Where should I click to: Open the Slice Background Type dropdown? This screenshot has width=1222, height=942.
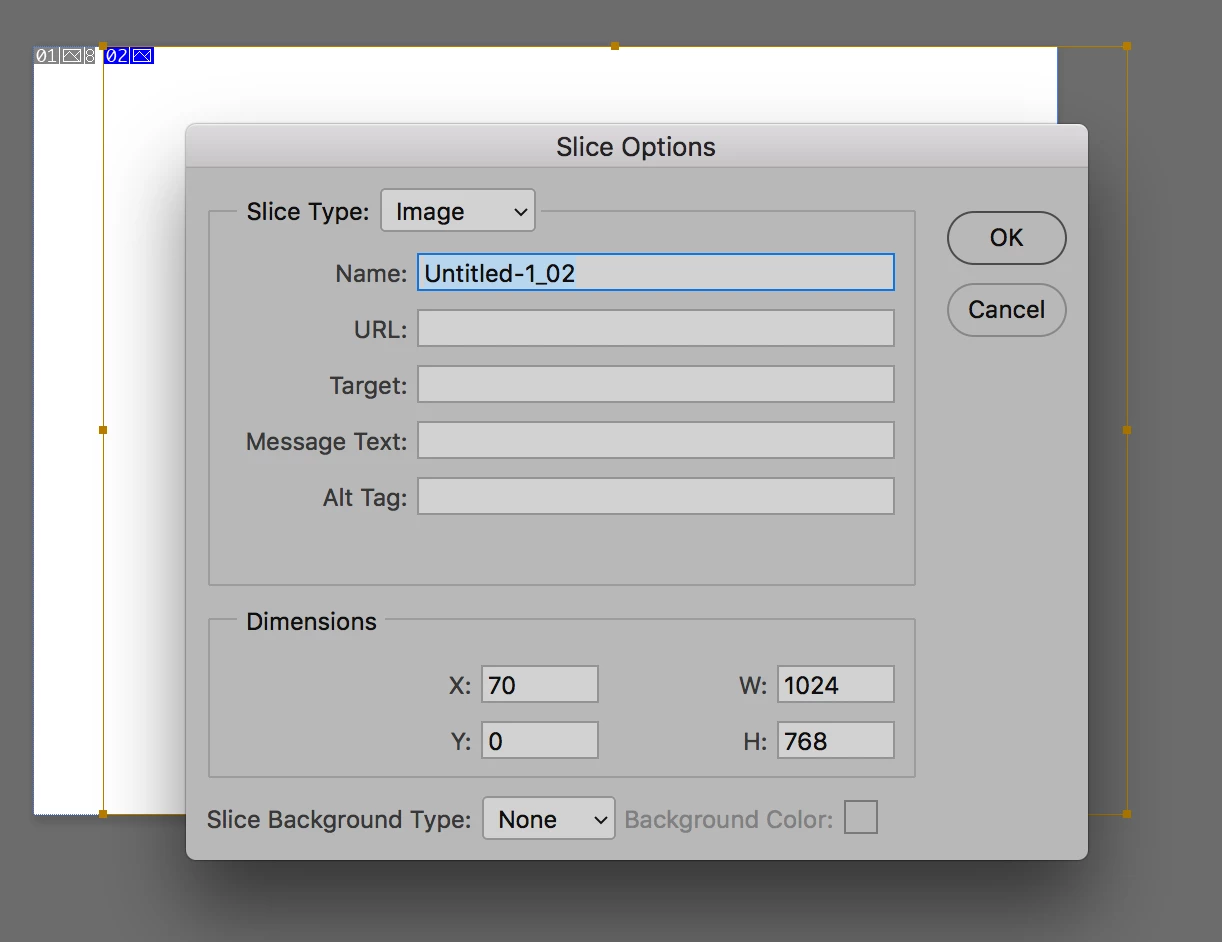549,819
